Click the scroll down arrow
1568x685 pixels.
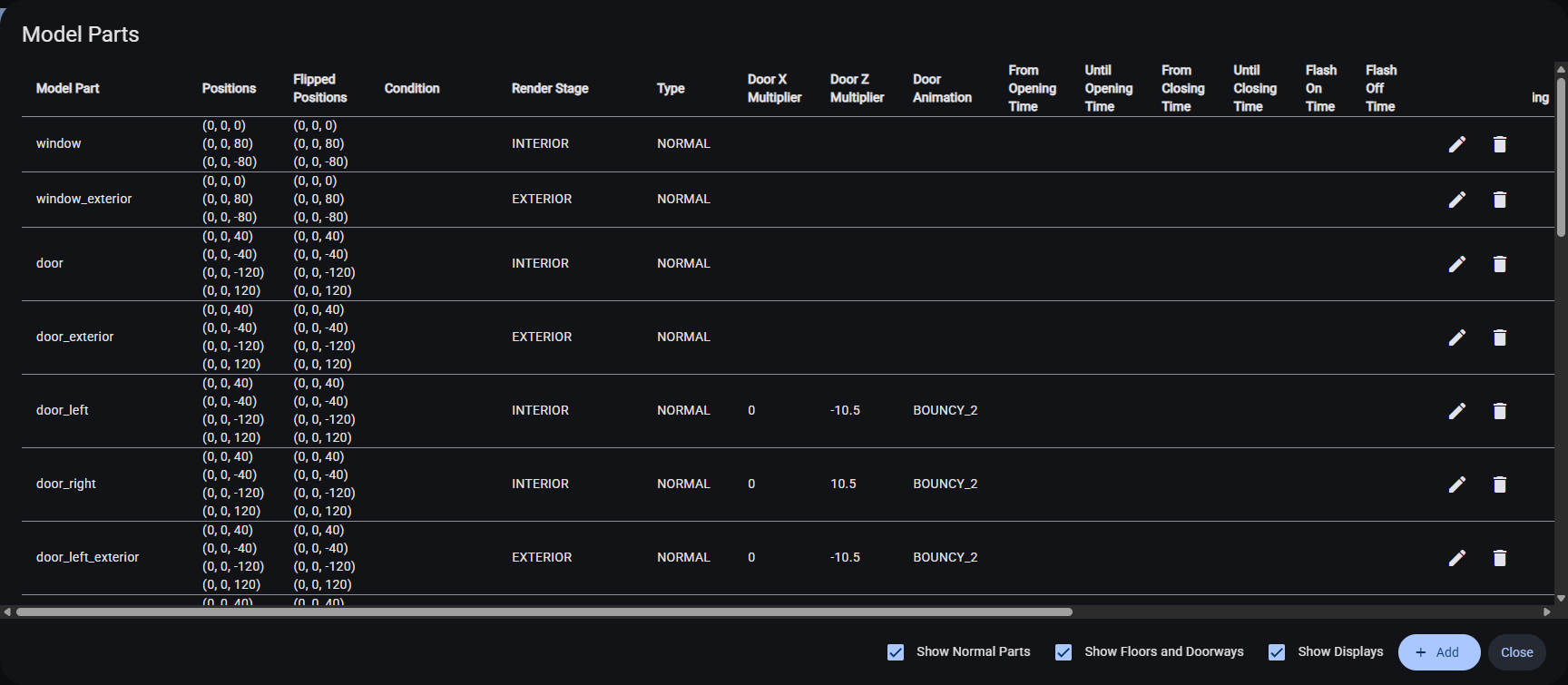click(1561, 598)
